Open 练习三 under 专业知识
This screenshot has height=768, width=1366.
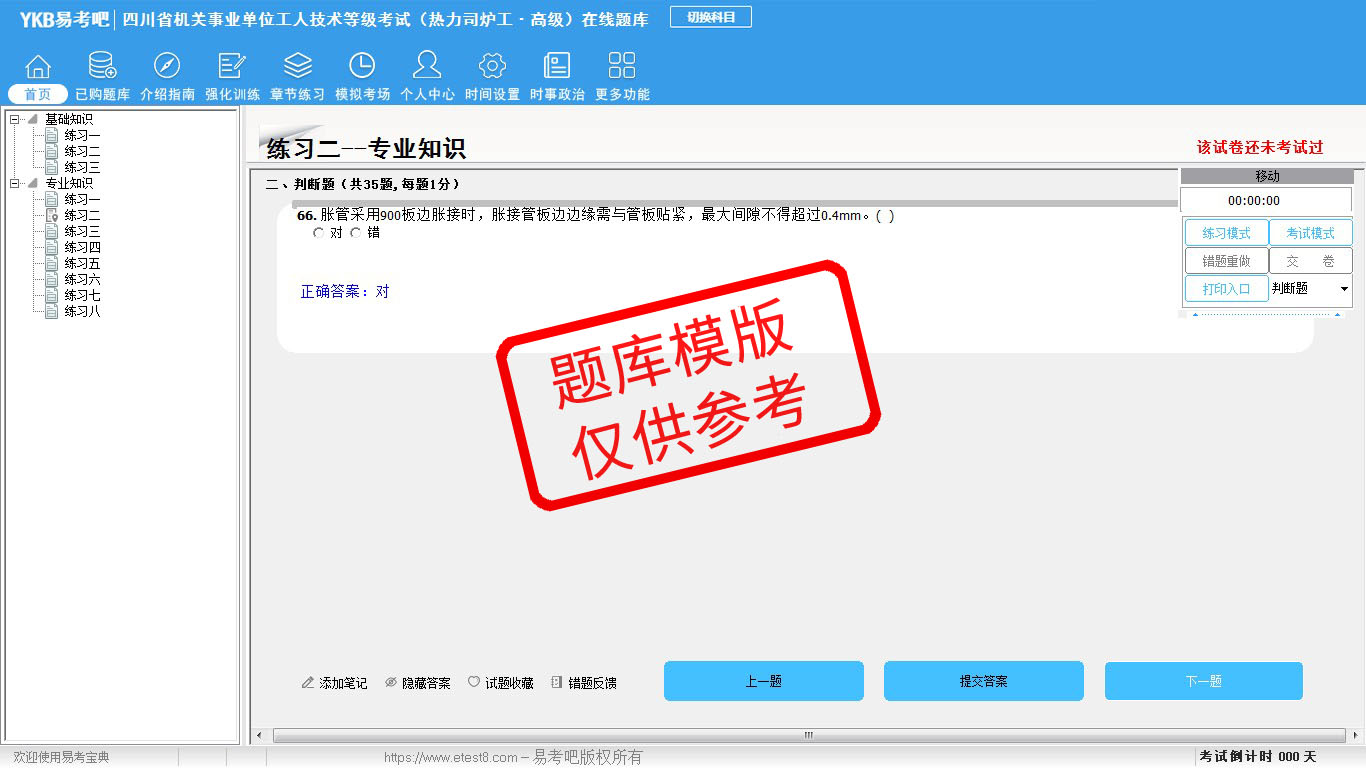pos(82,232)
